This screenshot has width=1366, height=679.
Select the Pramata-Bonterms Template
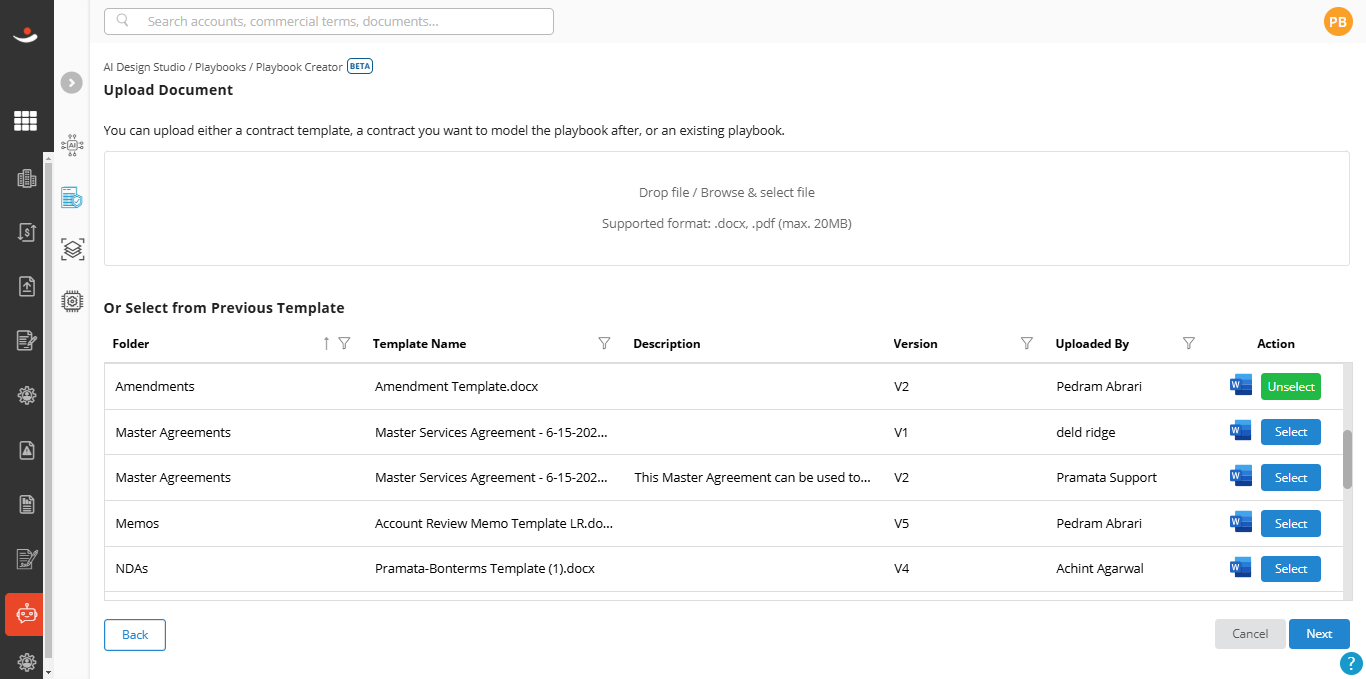tap(1291, 568)
